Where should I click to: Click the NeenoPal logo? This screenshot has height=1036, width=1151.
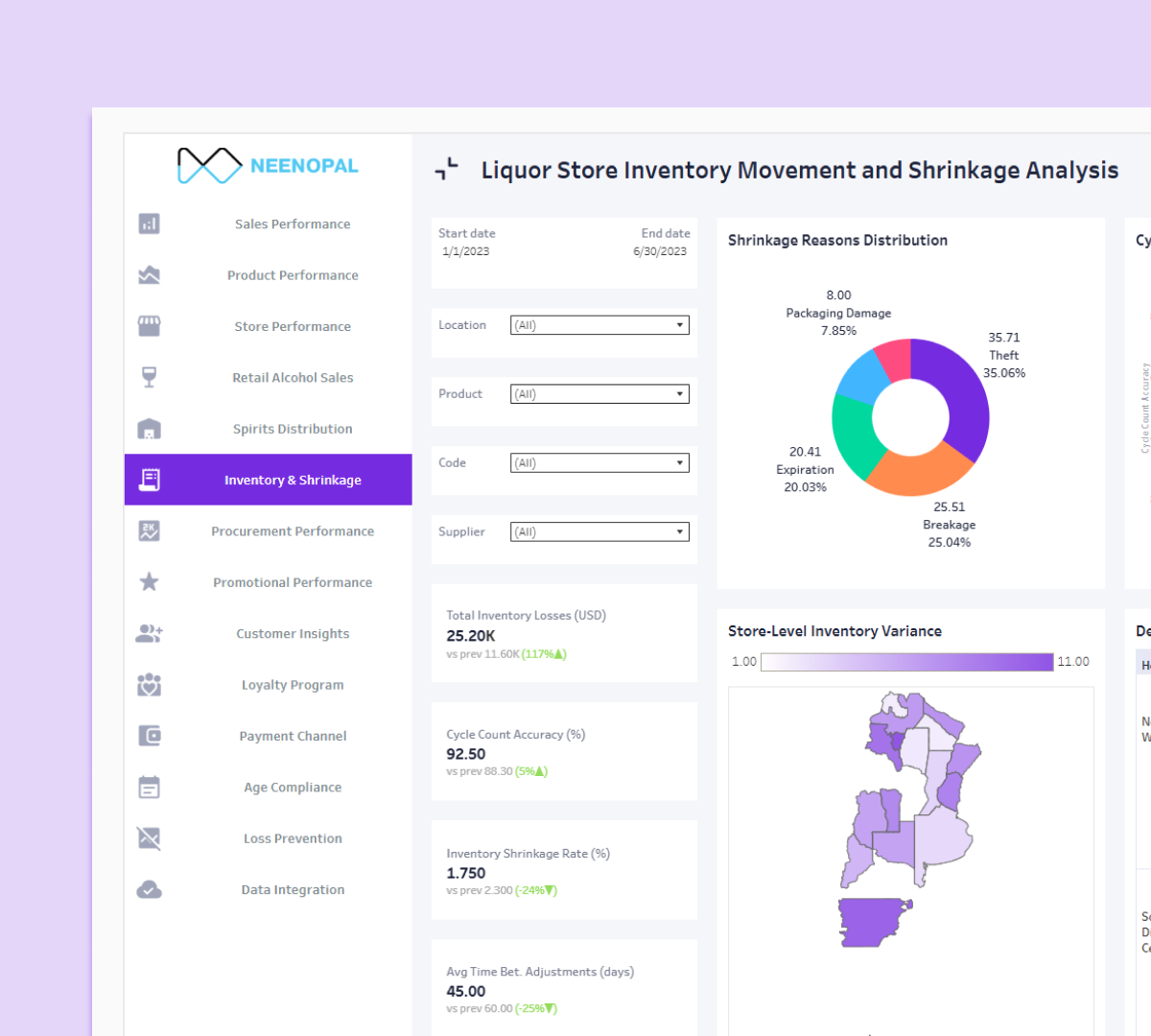(269, 165)
